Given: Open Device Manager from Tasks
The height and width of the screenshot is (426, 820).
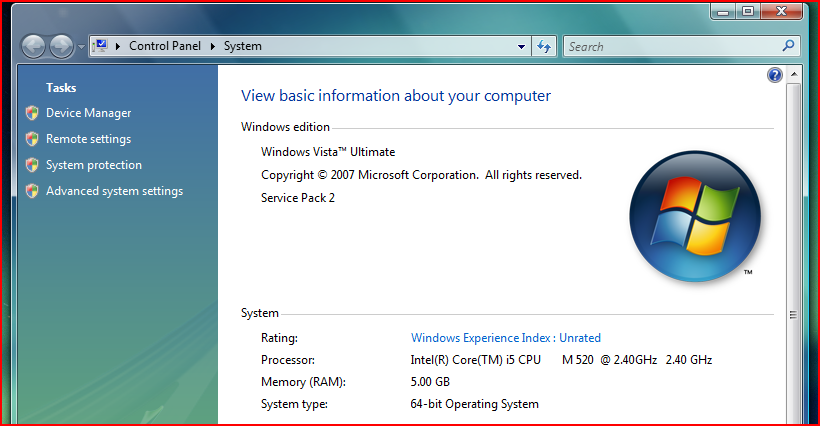Looking at the screenshot, I should pyautogui.click(x=88, y=113).
